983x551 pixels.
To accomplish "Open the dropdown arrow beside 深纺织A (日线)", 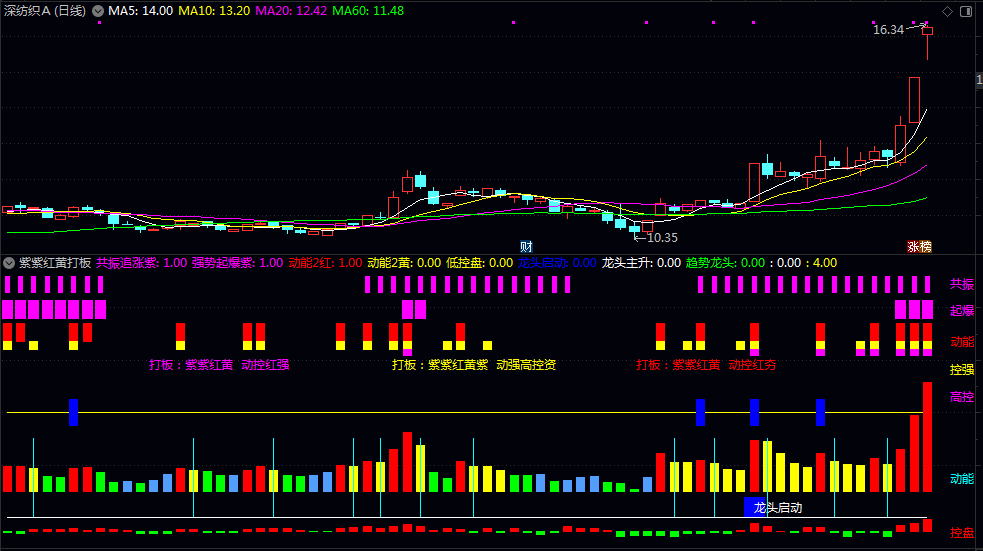I will (98, 11).
